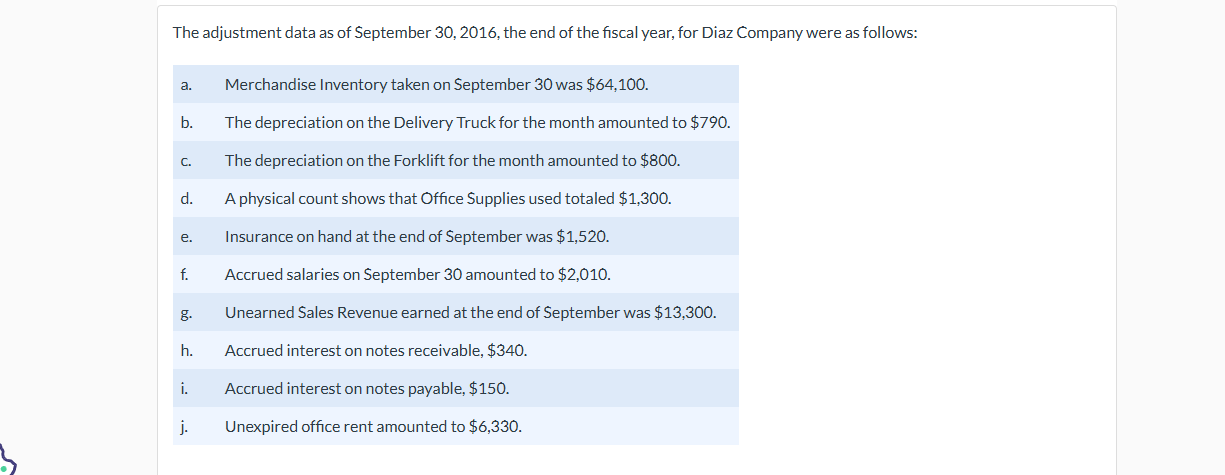Select the accrued interest on notes receivable row
Viewport: 1225px width, 475px height.
click(456, 350)
